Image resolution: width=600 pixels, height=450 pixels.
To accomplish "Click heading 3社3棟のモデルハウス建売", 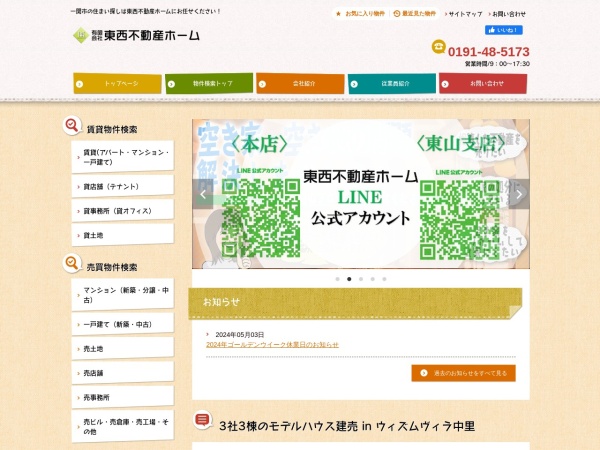I will pyautogui.click(x=347, y=426).
